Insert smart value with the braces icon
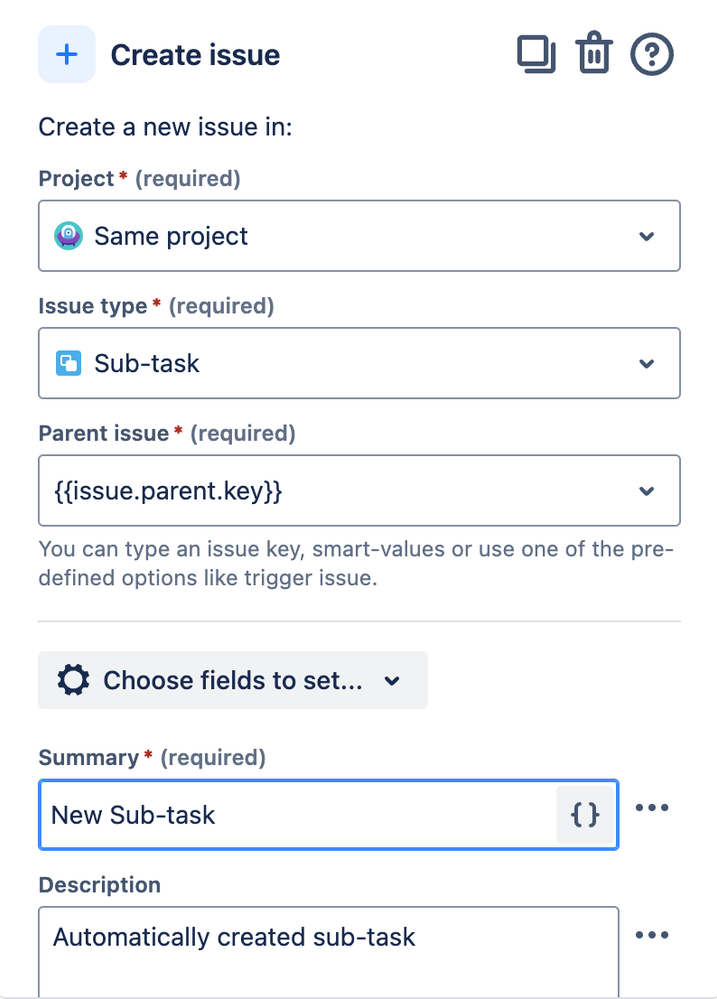Screen dimensions: 717x999 (x=585, y=815)
